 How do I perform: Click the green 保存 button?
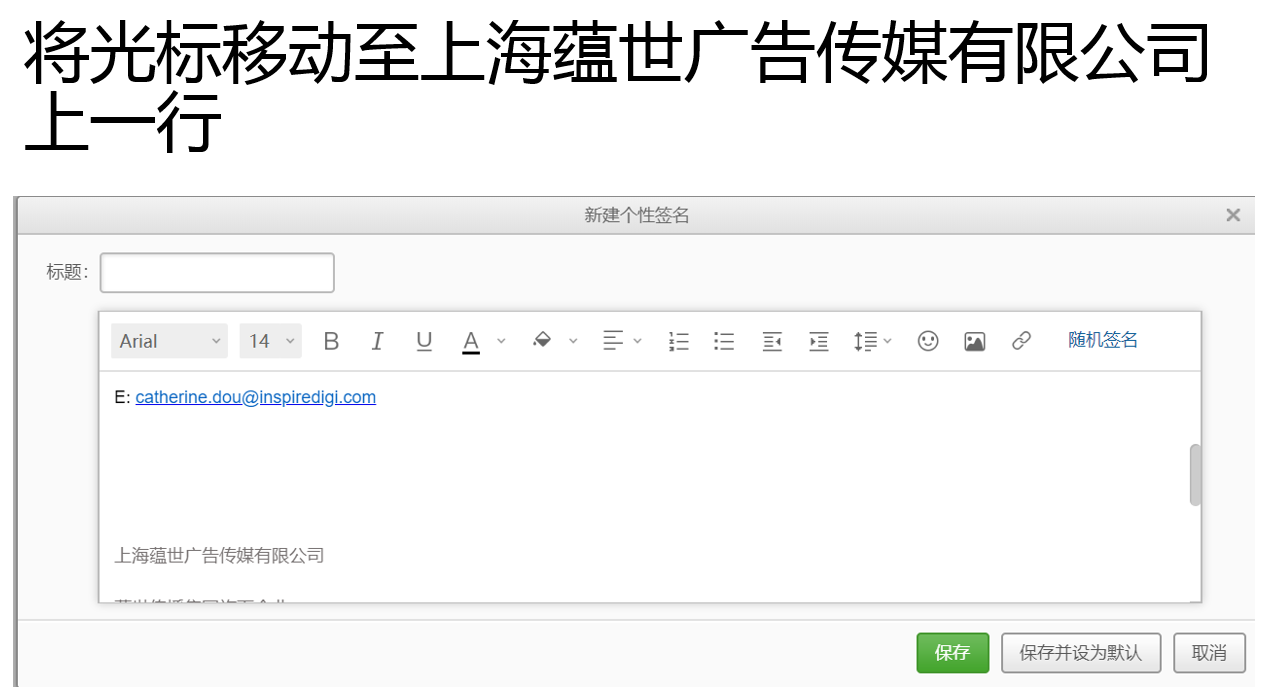coord(953,653)
